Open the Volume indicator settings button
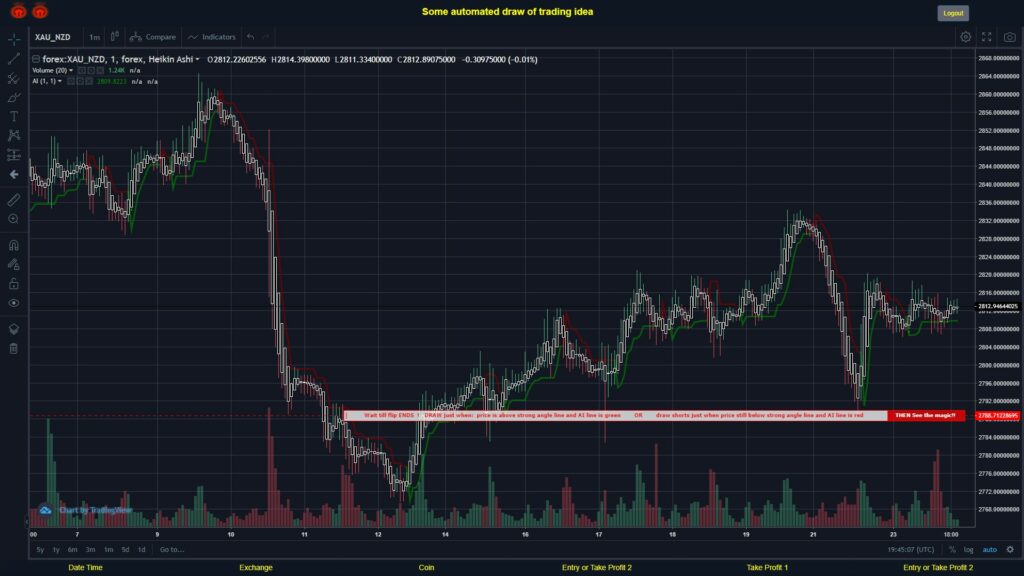Image resolution: width=1024 pixels, height=576 pixels. [x=91, y=71]
